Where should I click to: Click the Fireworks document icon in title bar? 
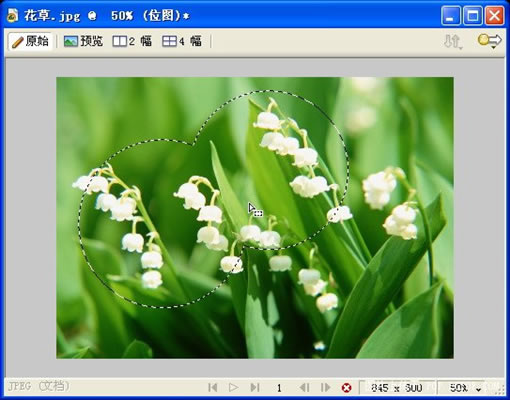[x=13, y=16]
